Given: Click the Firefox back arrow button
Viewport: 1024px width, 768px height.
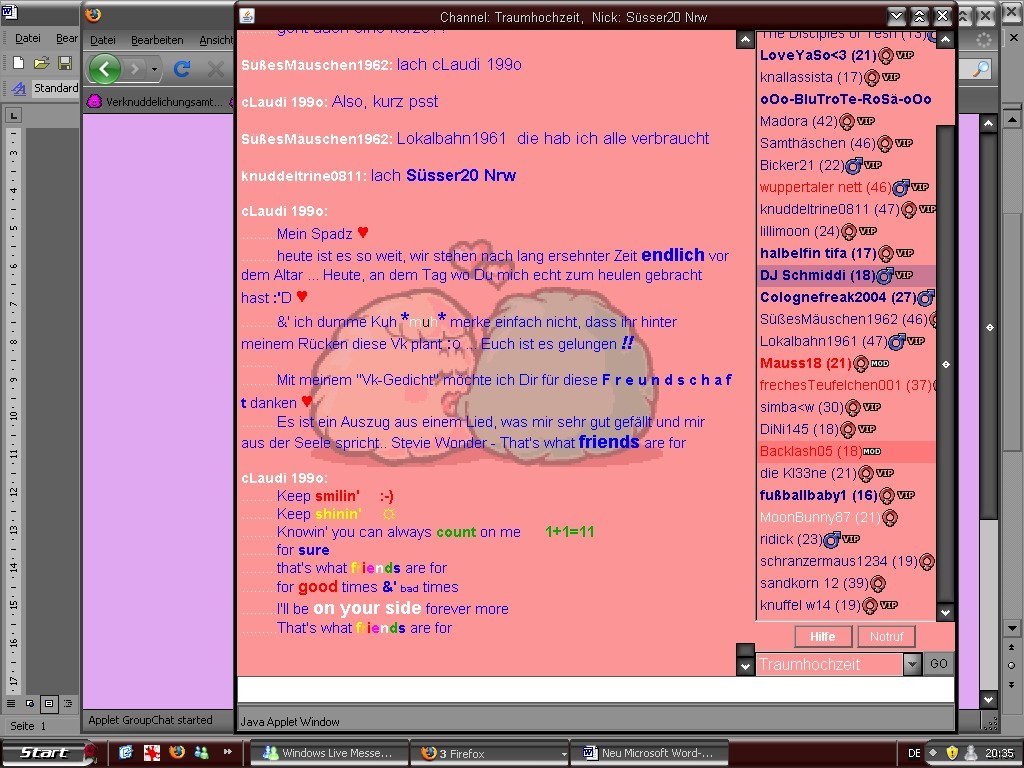Looking at the screenshot, I should [x=104, y=68].
